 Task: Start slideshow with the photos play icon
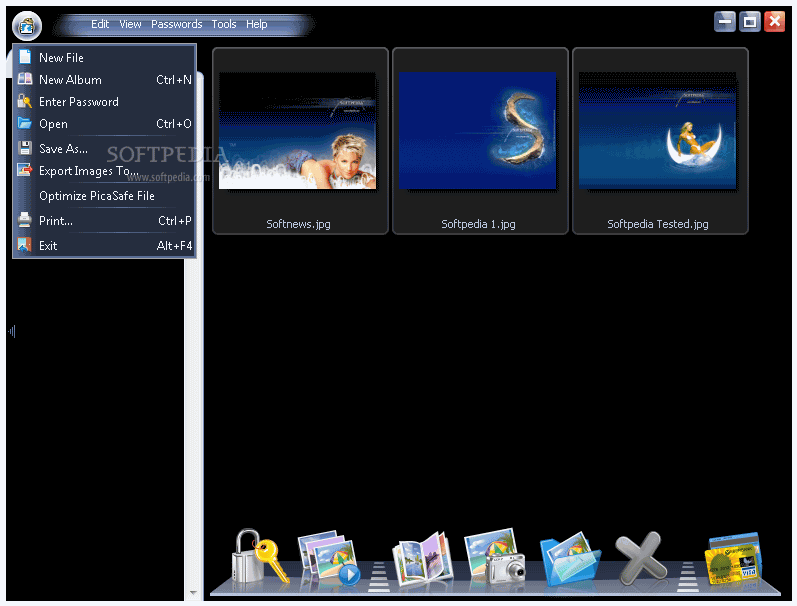pos(328,559)
